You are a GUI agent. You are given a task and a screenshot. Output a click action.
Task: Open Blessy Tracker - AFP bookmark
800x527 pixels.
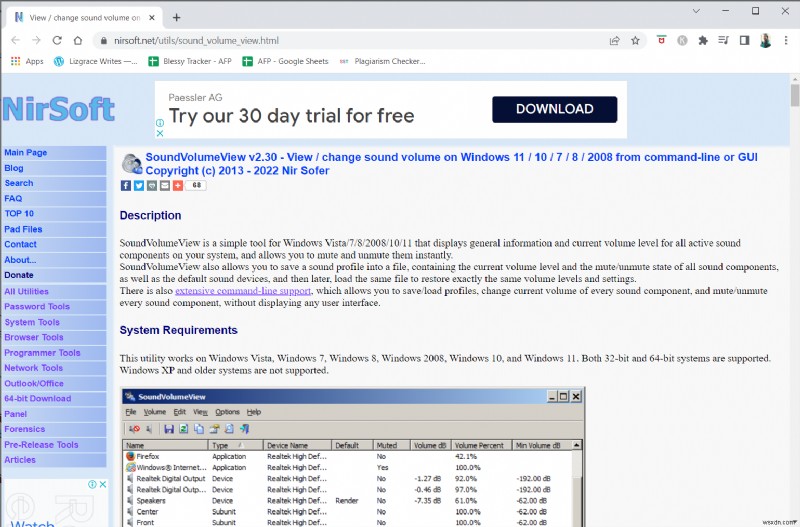[x=190, y=61]
